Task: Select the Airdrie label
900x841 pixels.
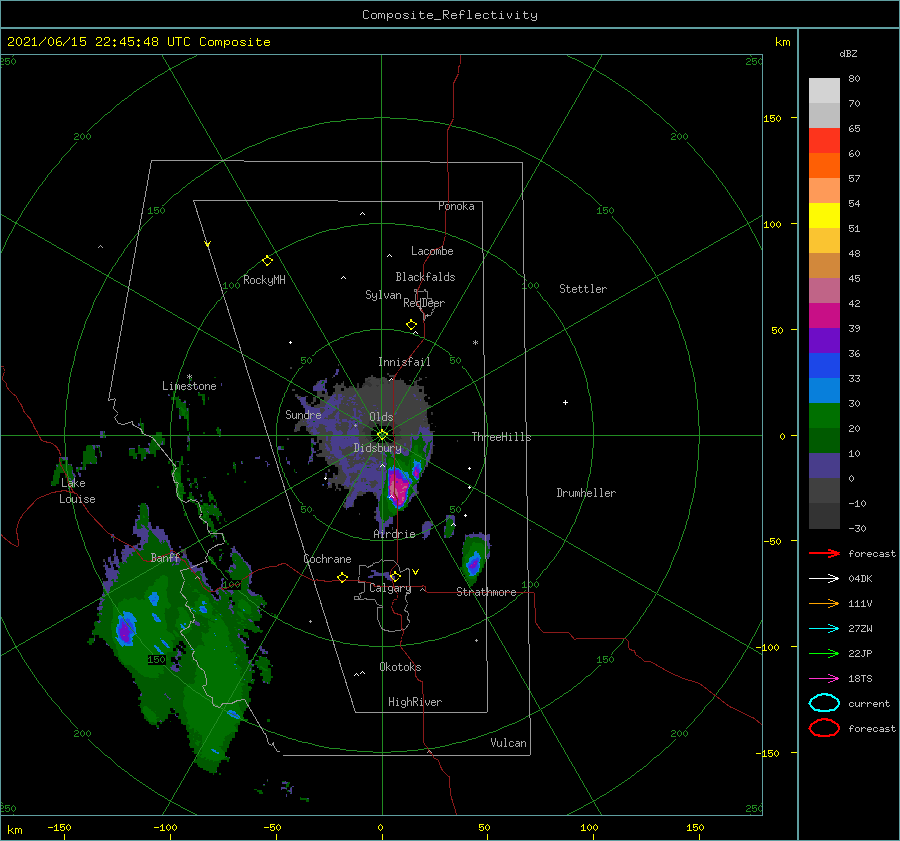Action: click(x=394, y=534)
